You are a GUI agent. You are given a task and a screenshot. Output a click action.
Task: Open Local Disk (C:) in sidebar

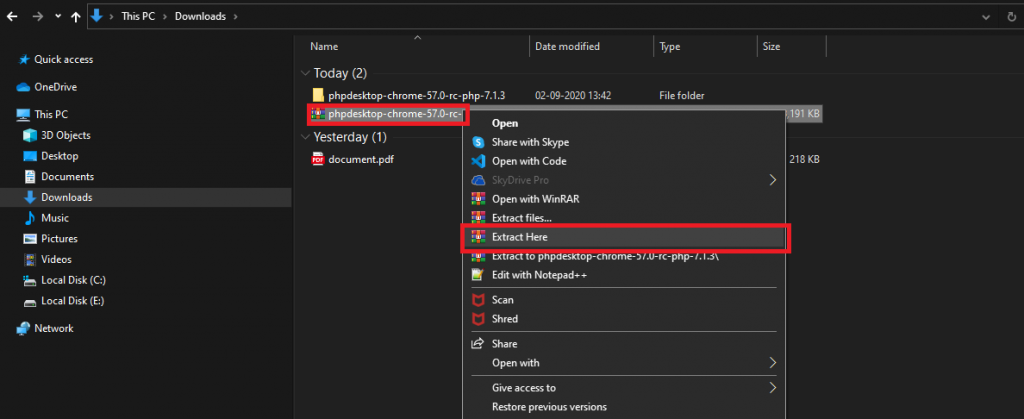coord(72,279)
